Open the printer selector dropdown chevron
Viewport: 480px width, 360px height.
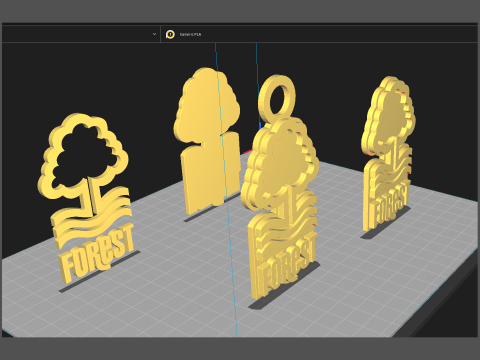coord(154,34)
